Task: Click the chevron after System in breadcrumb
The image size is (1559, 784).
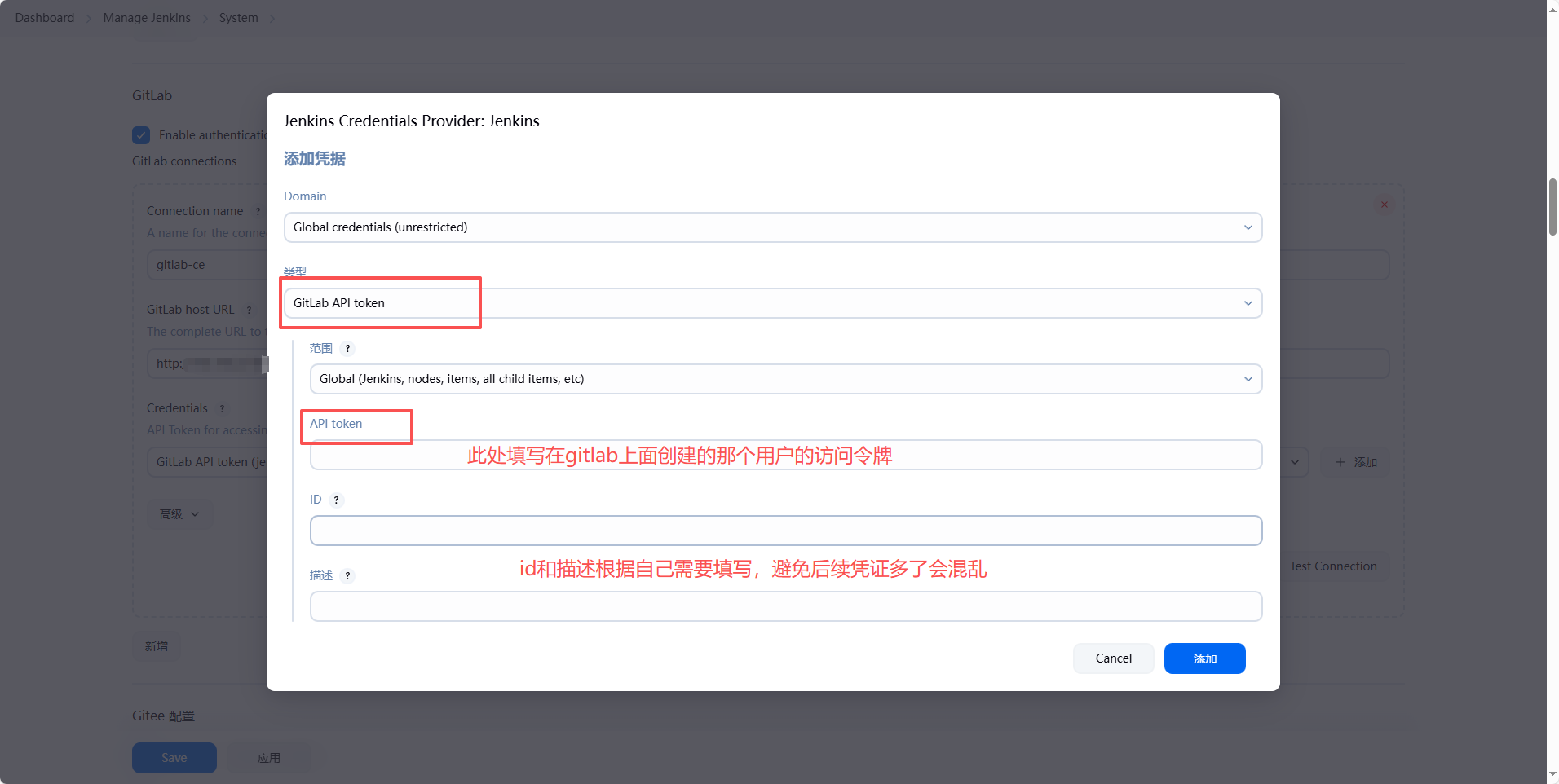Action: pyautogui.click(x=272, y=19)
